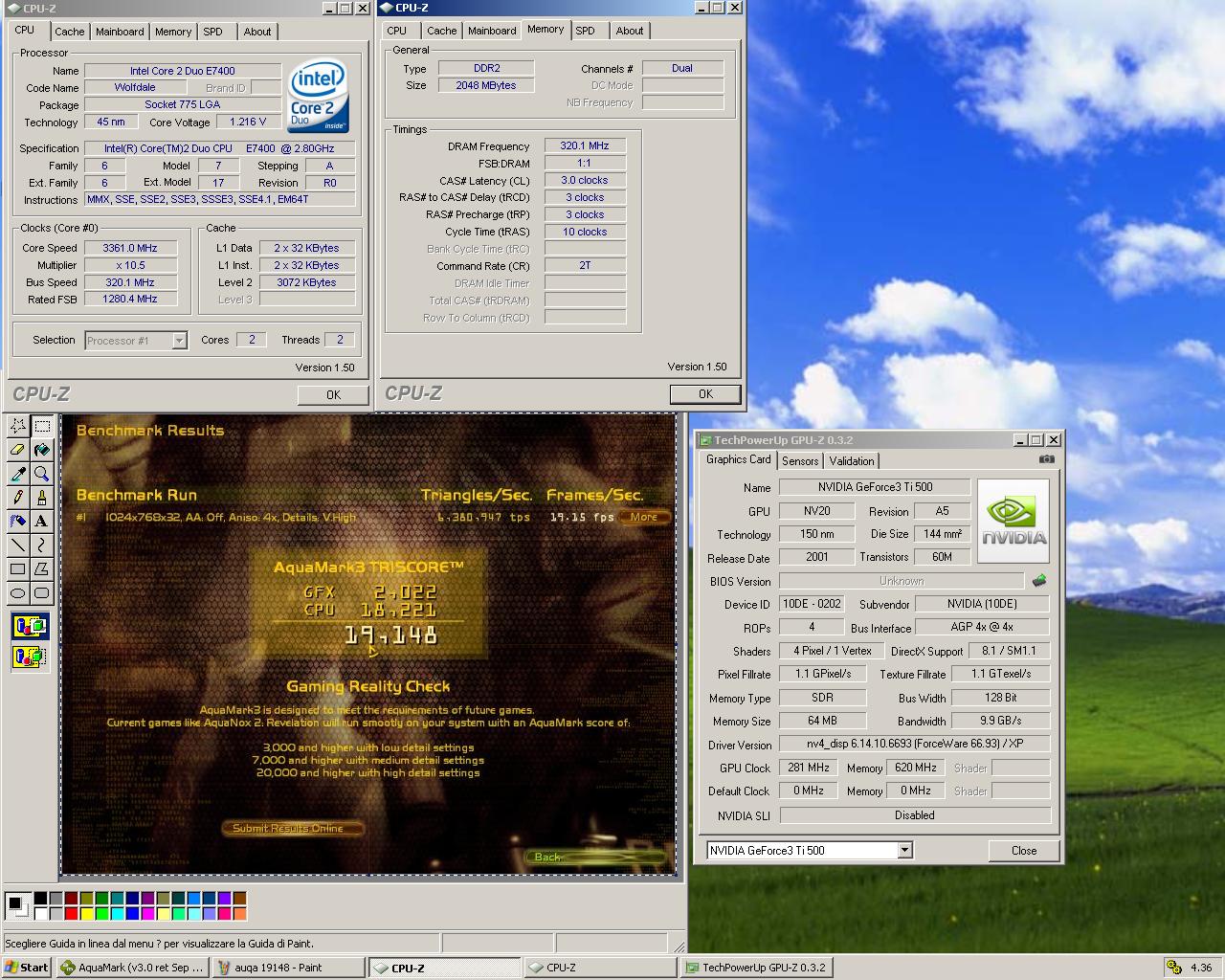Click OK in the CPU-Z memory window
This screenshot has width=1225, height=980.
pyautogui.click(x=705, y=393)
